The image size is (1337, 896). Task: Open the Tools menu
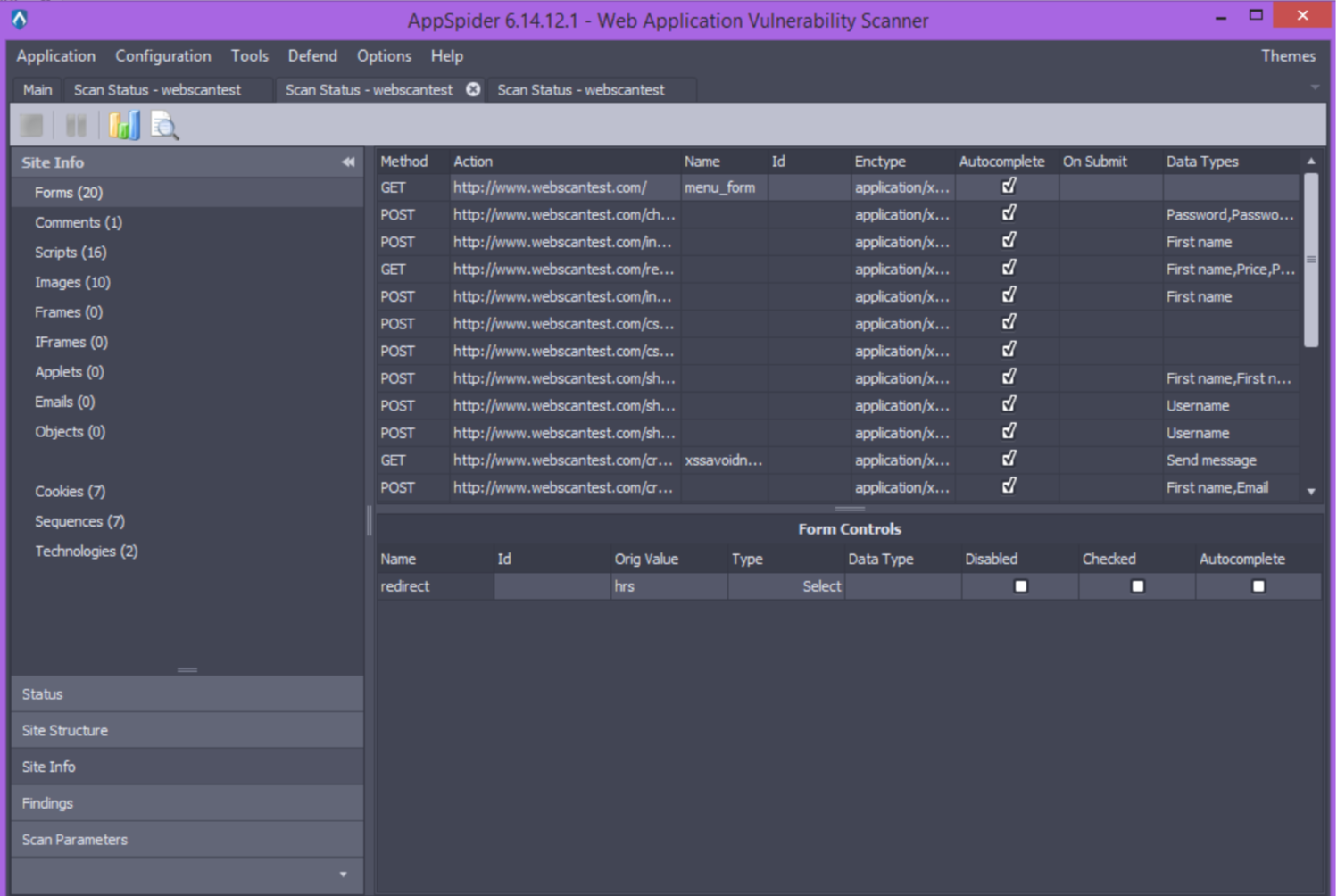(x=250, y=55)
